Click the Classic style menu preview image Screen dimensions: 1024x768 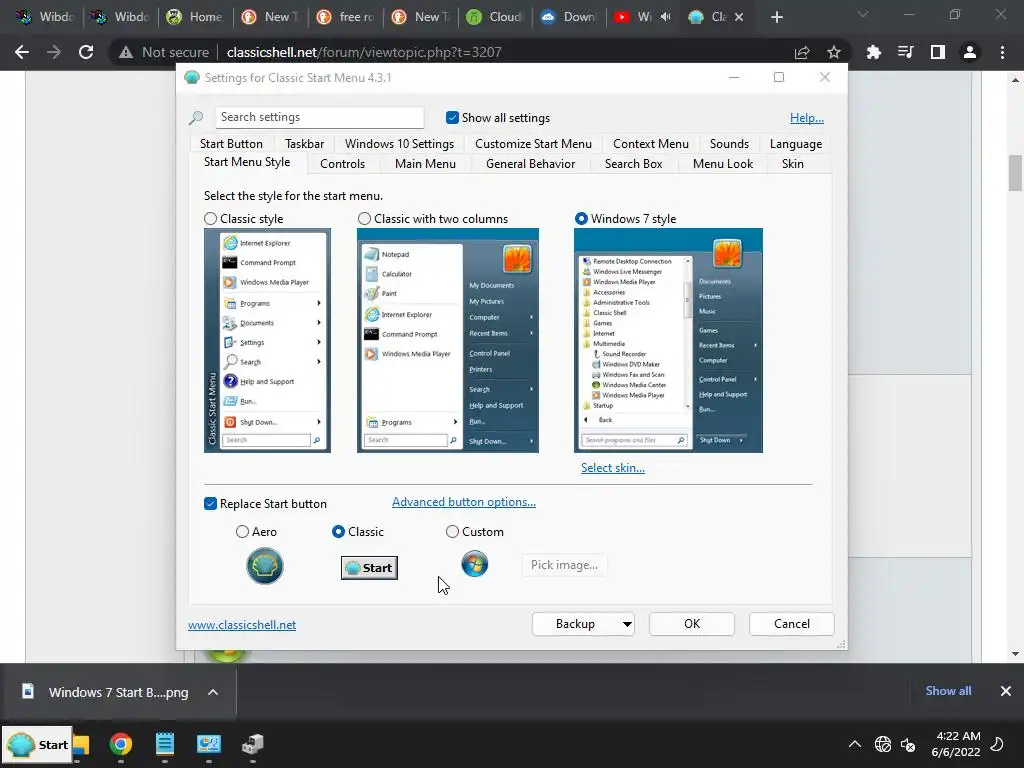tap(267, 340)
